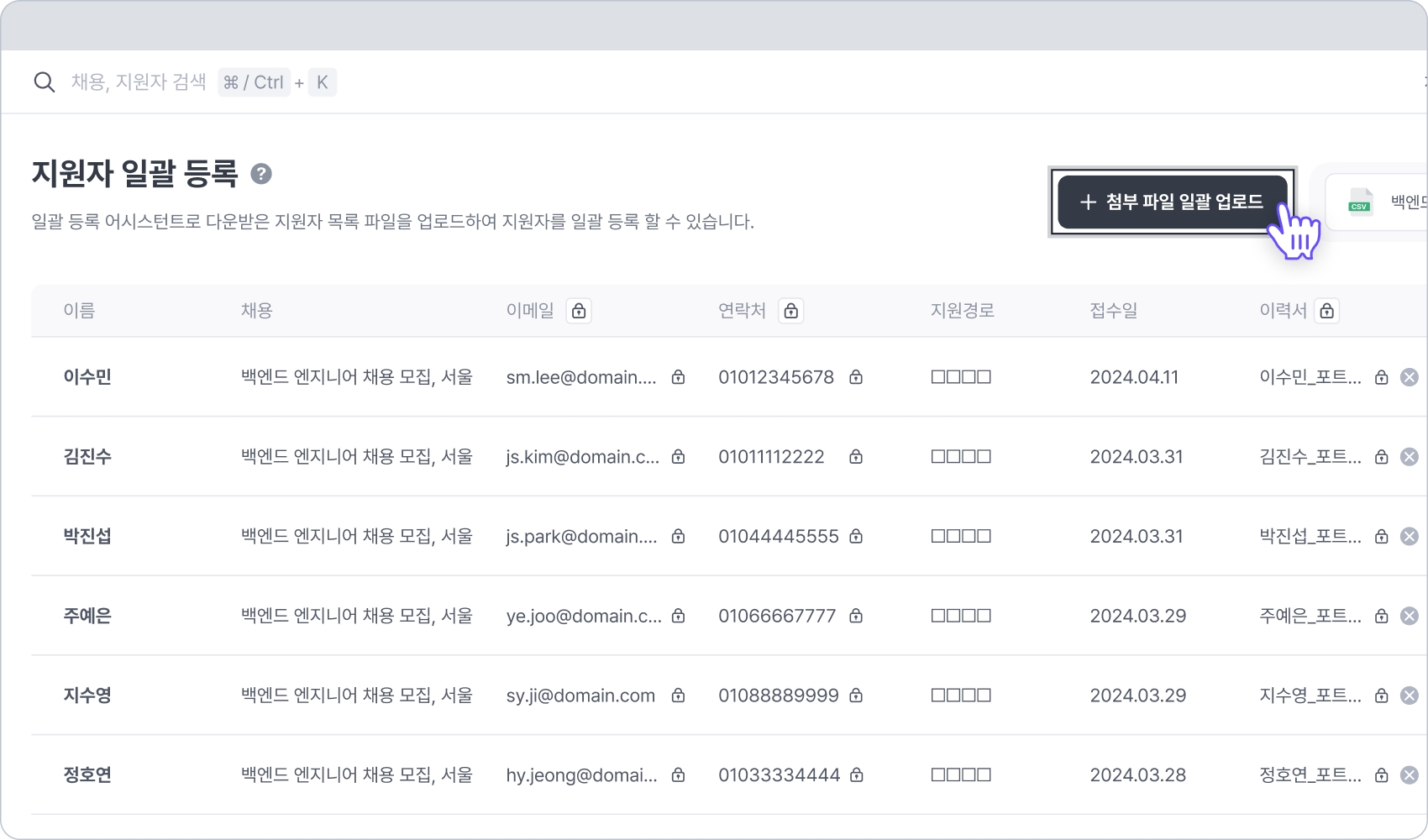Open resume file 김진수_포트...
The image size is (1428, 840).
pos(1310,457)
